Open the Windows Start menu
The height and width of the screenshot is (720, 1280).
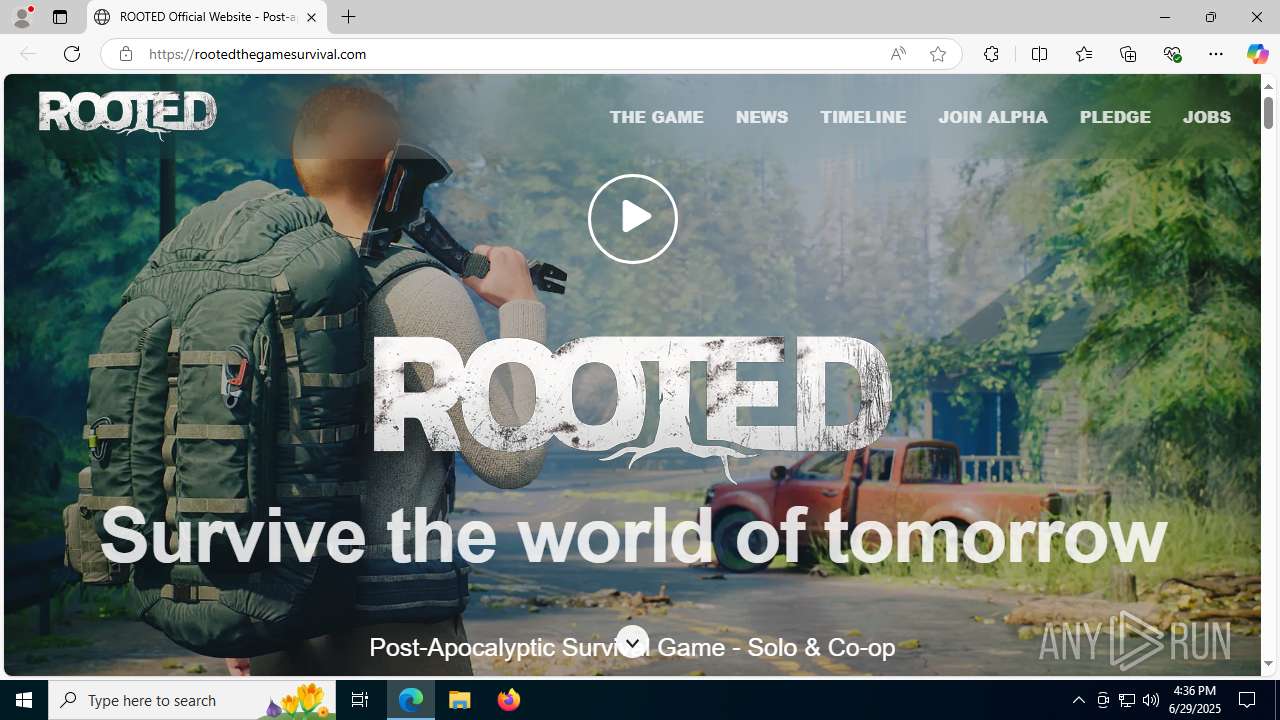[24, 700]
